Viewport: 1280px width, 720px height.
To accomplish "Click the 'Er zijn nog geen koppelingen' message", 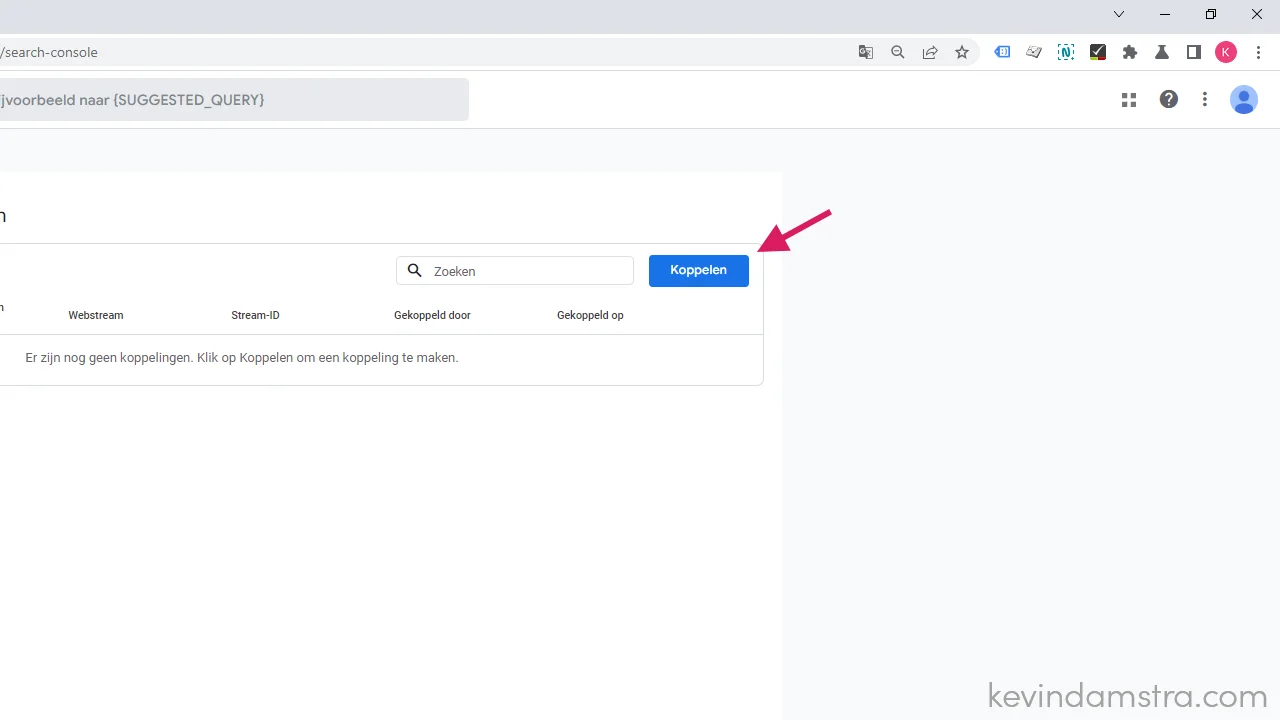I will [242, 357].
